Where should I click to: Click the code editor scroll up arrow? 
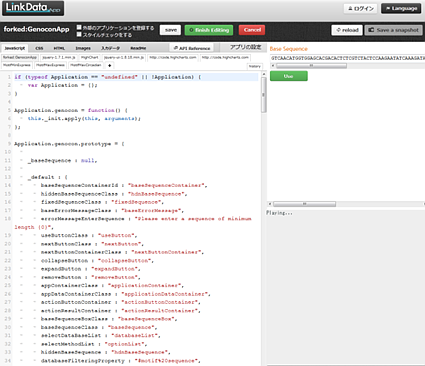tap(264, 74)
